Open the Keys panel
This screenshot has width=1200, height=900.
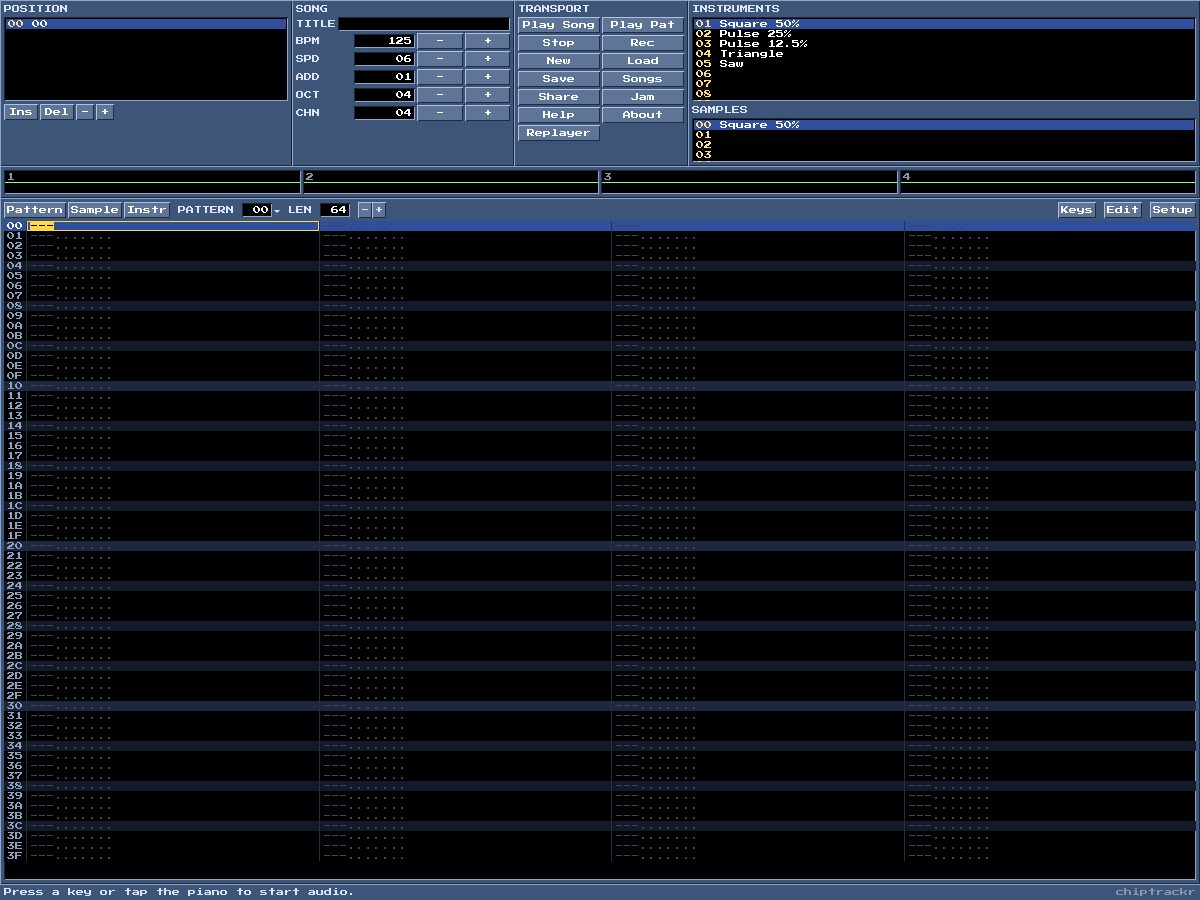pos(1076,210)
